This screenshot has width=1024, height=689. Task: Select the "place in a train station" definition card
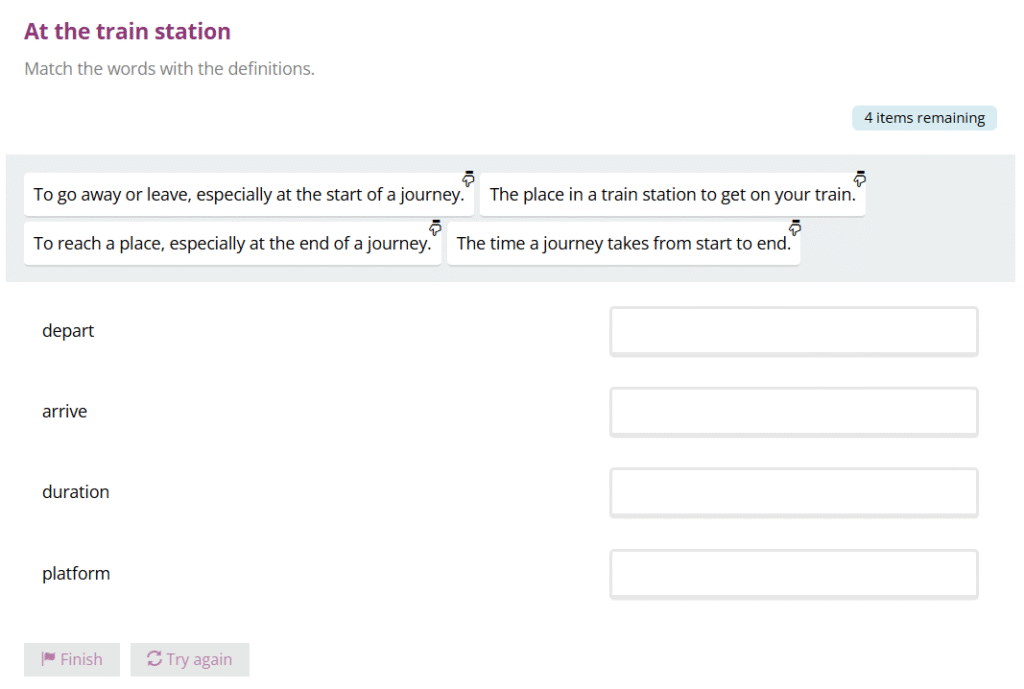coord(672,195)
